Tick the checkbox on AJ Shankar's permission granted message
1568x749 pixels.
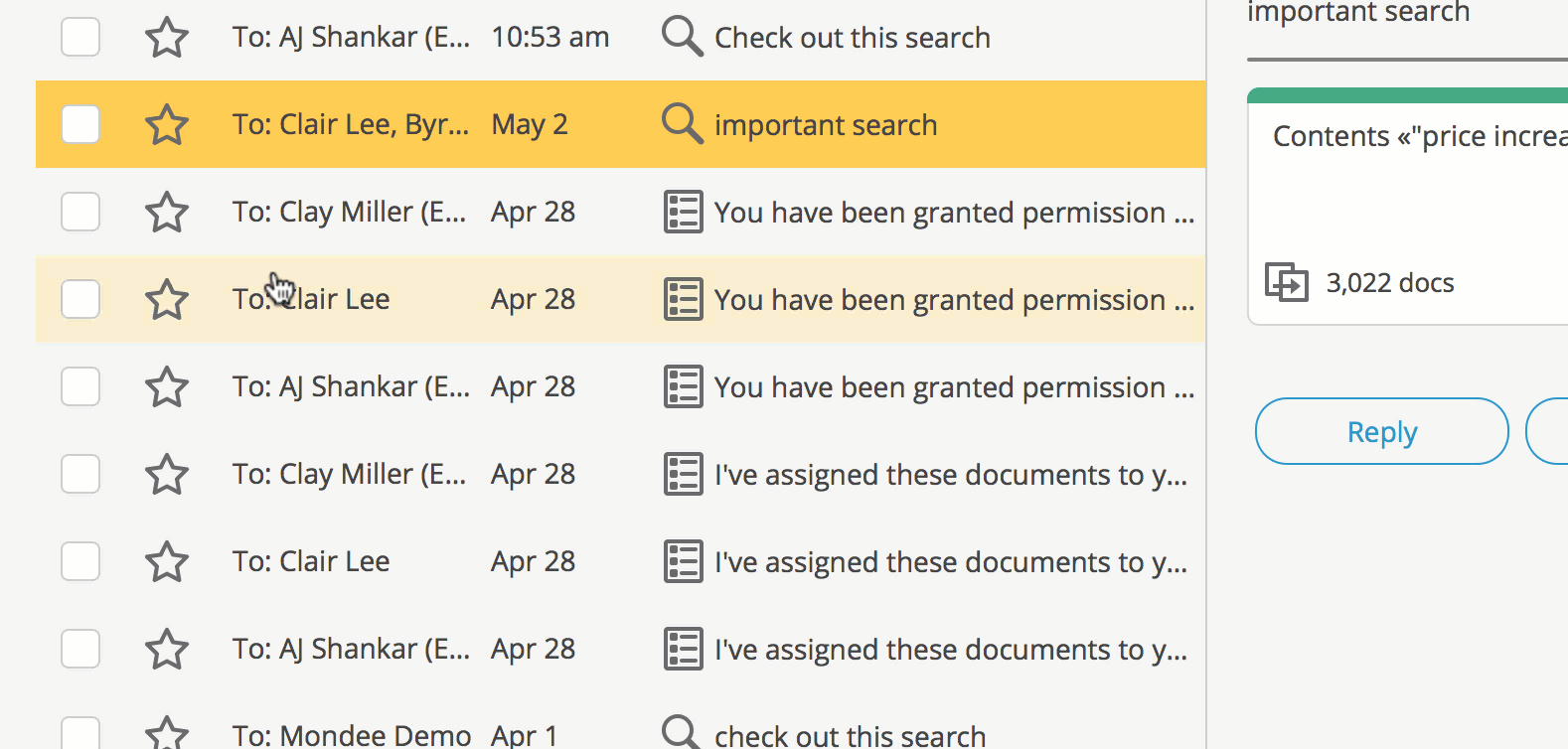point(80,386)
